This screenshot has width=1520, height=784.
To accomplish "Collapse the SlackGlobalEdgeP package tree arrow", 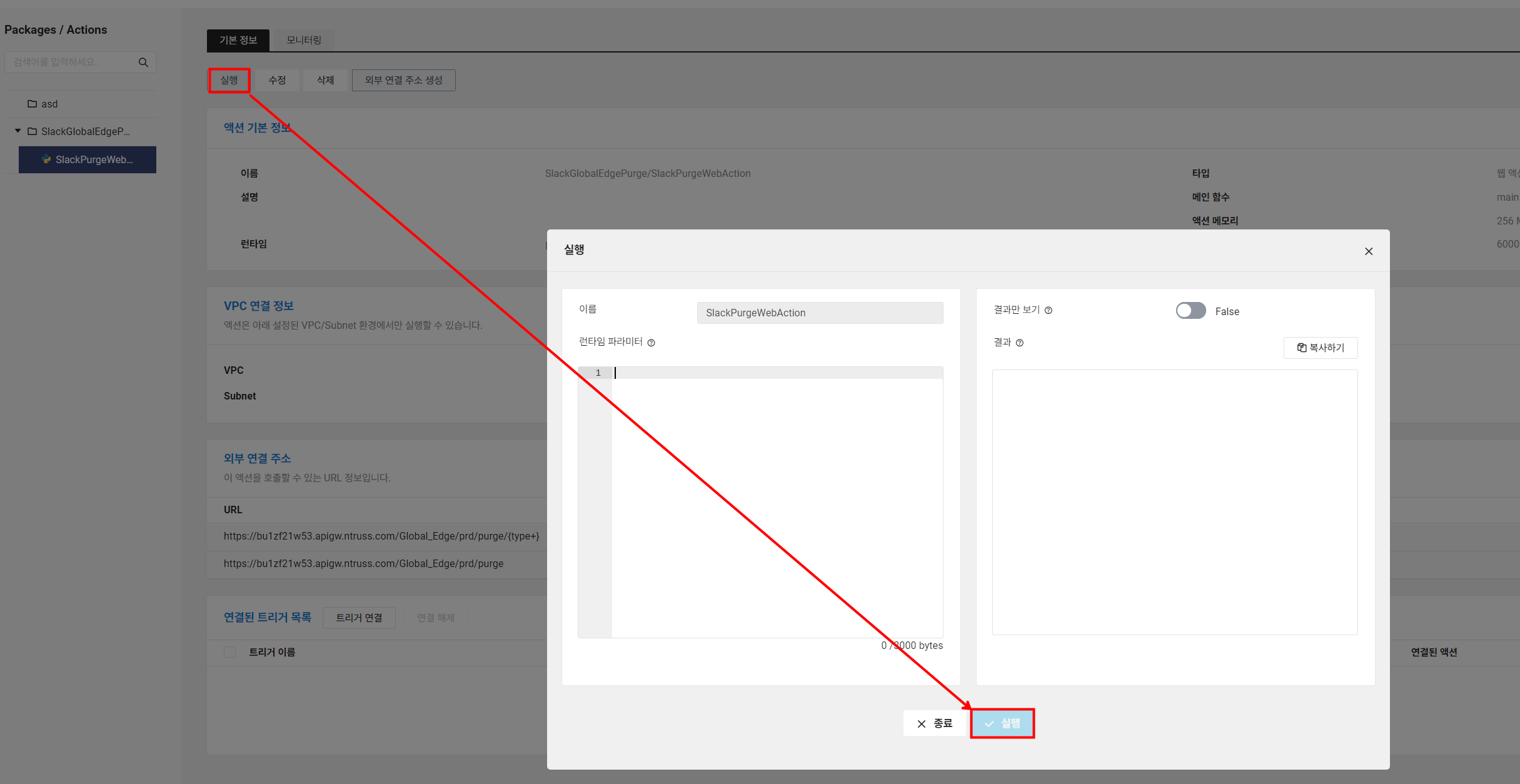I will [18, 131].
